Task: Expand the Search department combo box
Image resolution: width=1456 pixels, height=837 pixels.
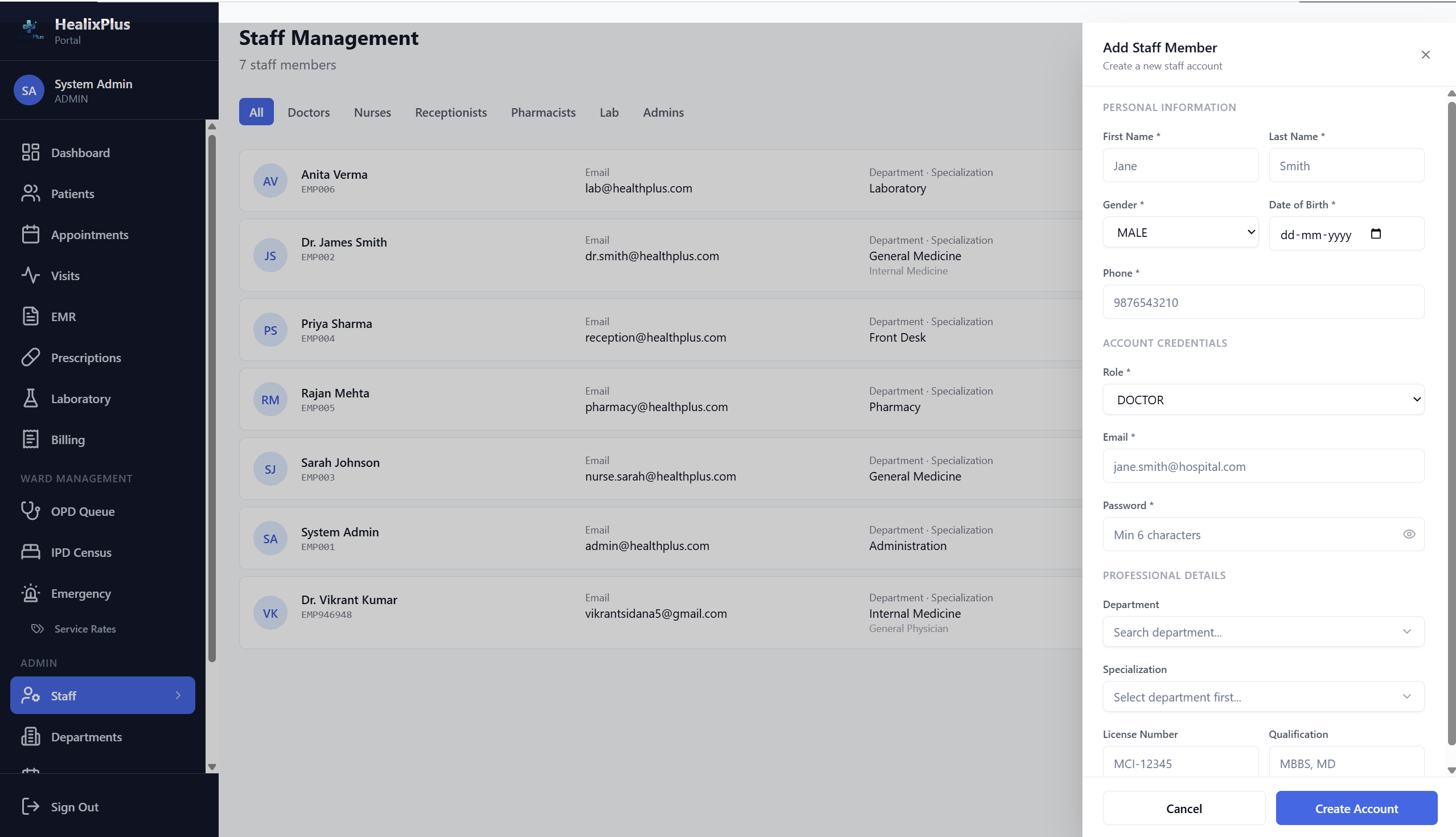Action: 1263,632
